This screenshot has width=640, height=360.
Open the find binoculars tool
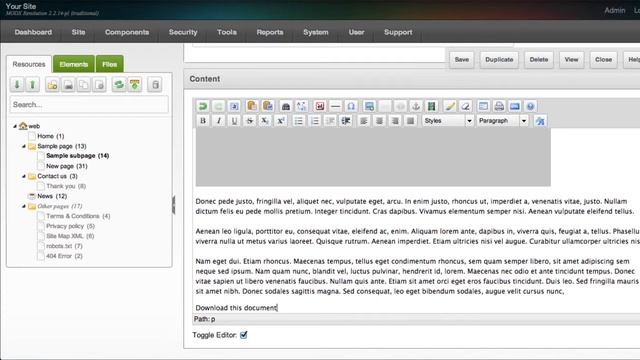(x=286, y=107)
